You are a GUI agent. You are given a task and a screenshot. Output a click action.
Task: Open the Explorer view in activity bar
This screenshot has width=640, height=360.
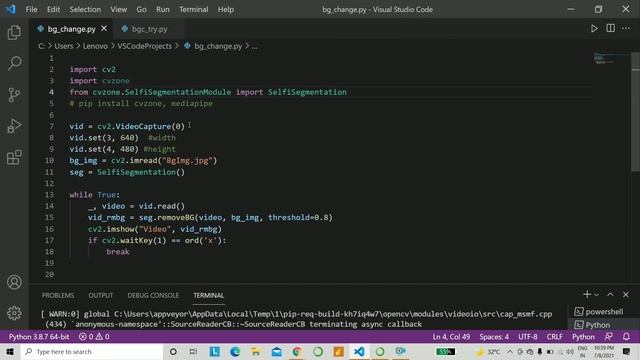[14, 32]
